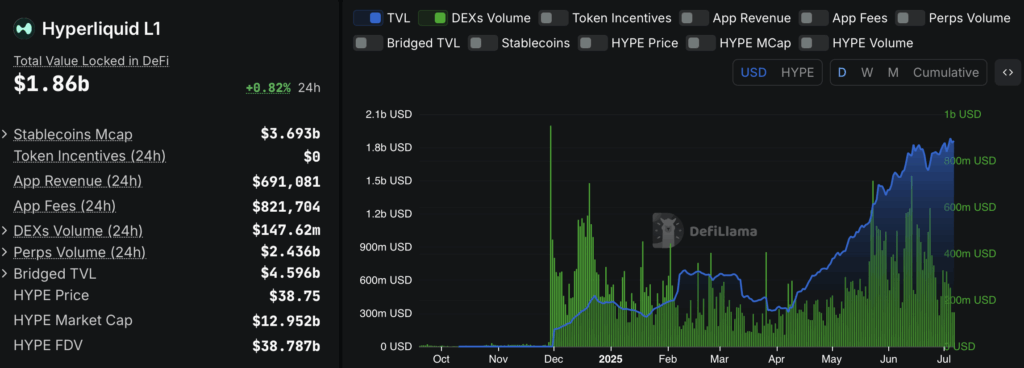
Task: Turn on the Perps Volume toggle
Action: [910, 18]
